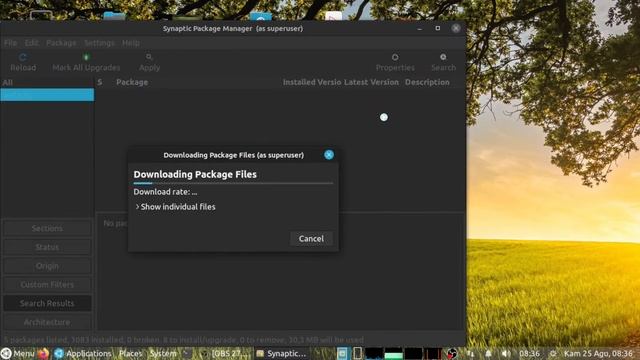
Task: Click the Sections filter button
Action: tap(47, 228)
